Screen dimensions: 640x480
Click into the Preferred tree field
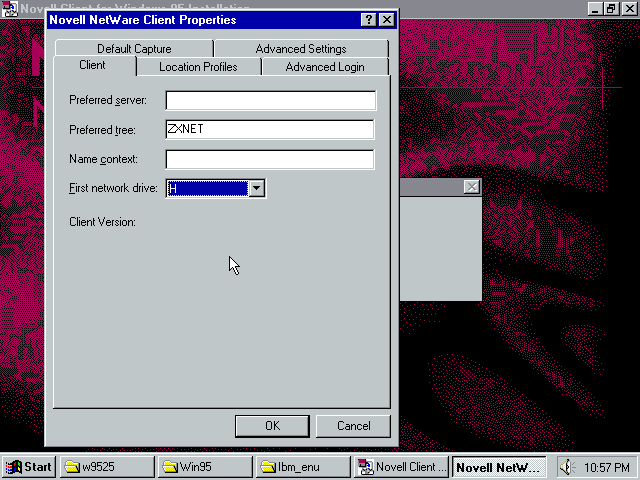point(270,129)
